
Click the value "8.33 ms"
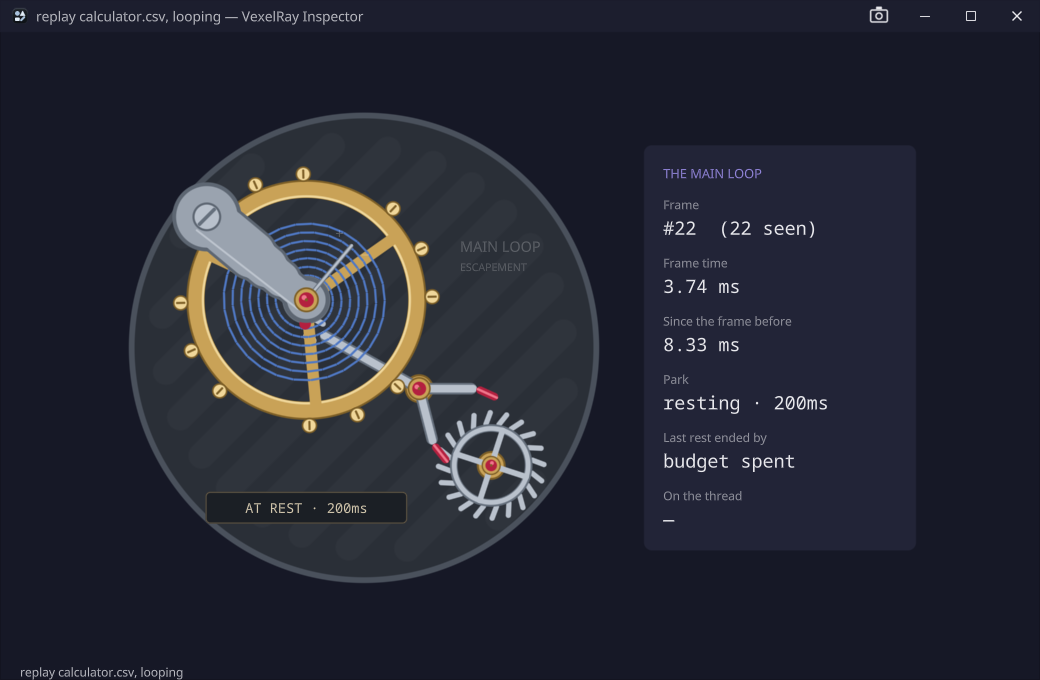701,345
